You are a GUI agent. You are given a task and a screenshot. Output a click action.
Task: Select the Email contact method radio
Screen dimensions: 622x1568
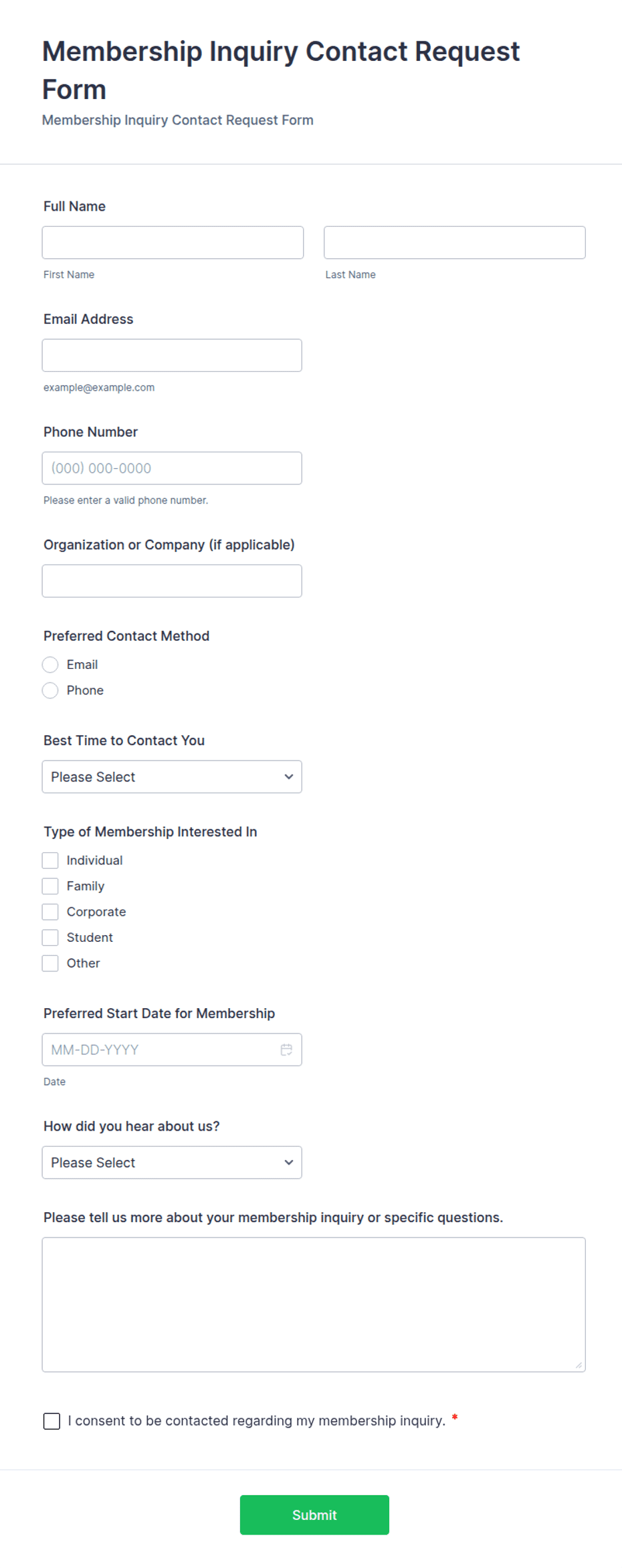click(x=50, y=664)
